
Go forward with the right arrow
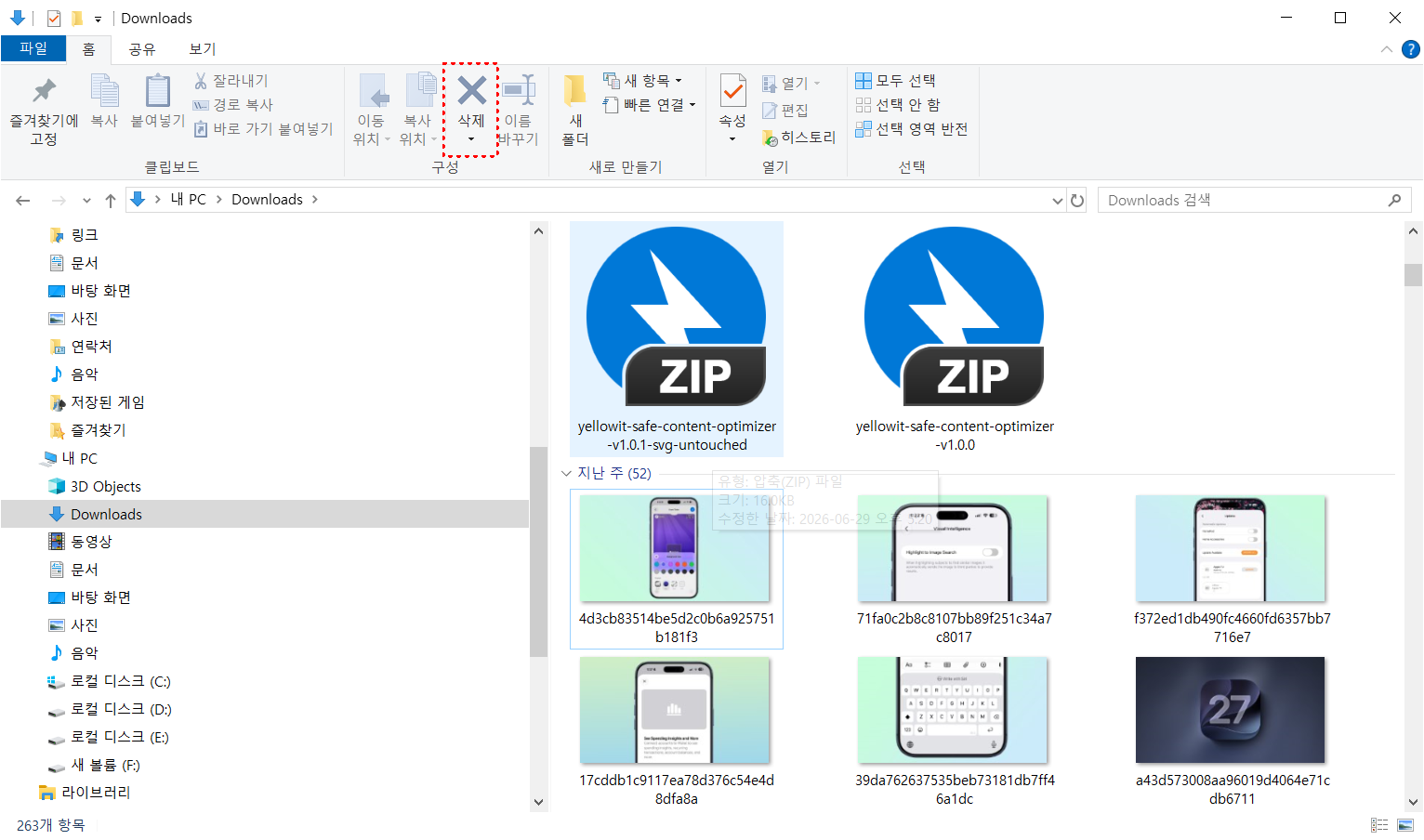[x=59, y=200]
